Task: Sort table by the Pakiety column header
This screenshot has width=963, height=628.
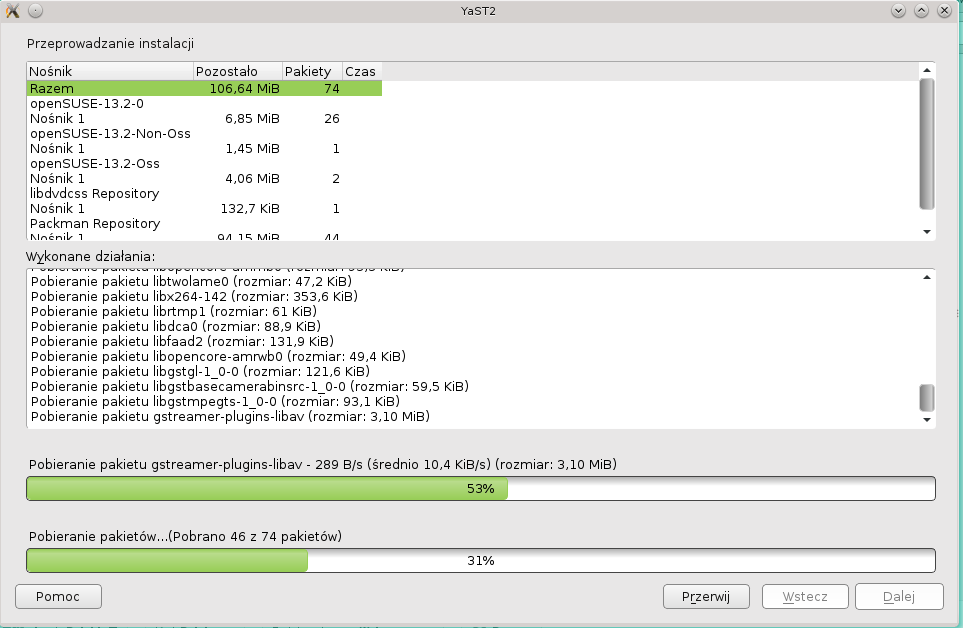Action: tap(311, 71)
